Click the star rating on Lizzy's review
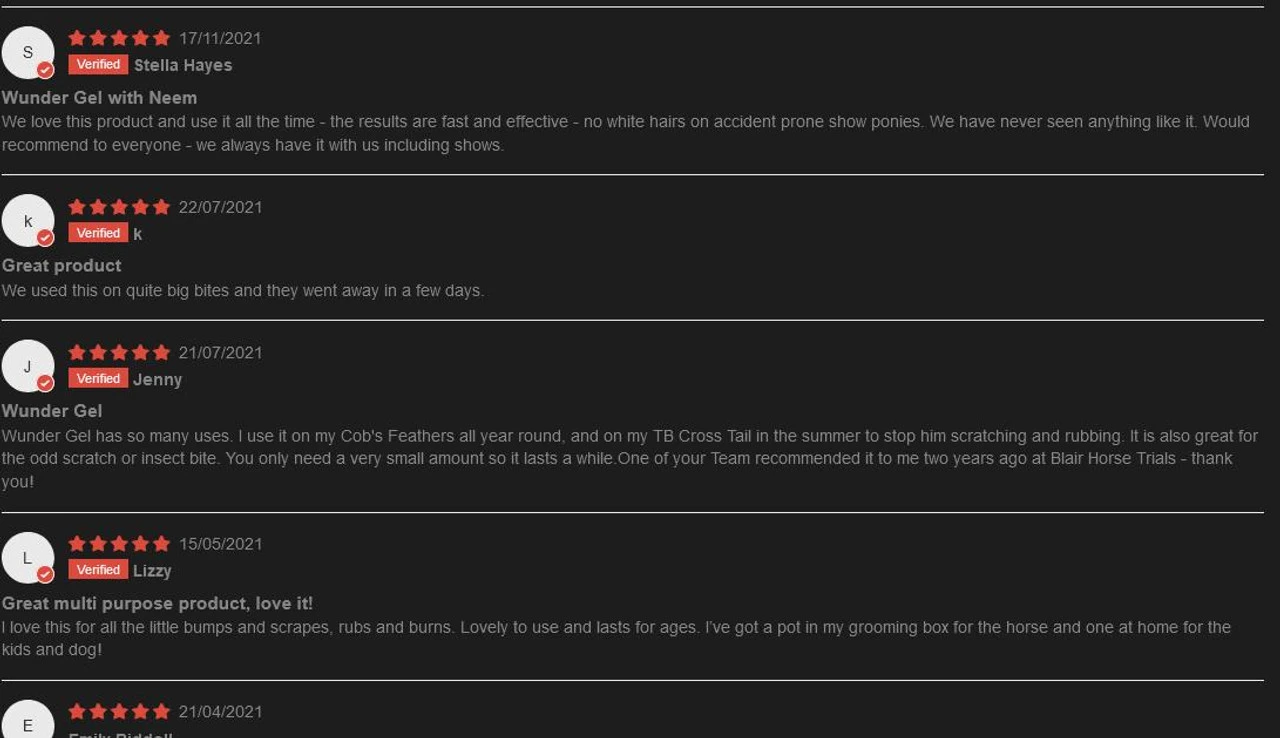The height and width of the screenshot is (738, 1280). click(119, 543)
